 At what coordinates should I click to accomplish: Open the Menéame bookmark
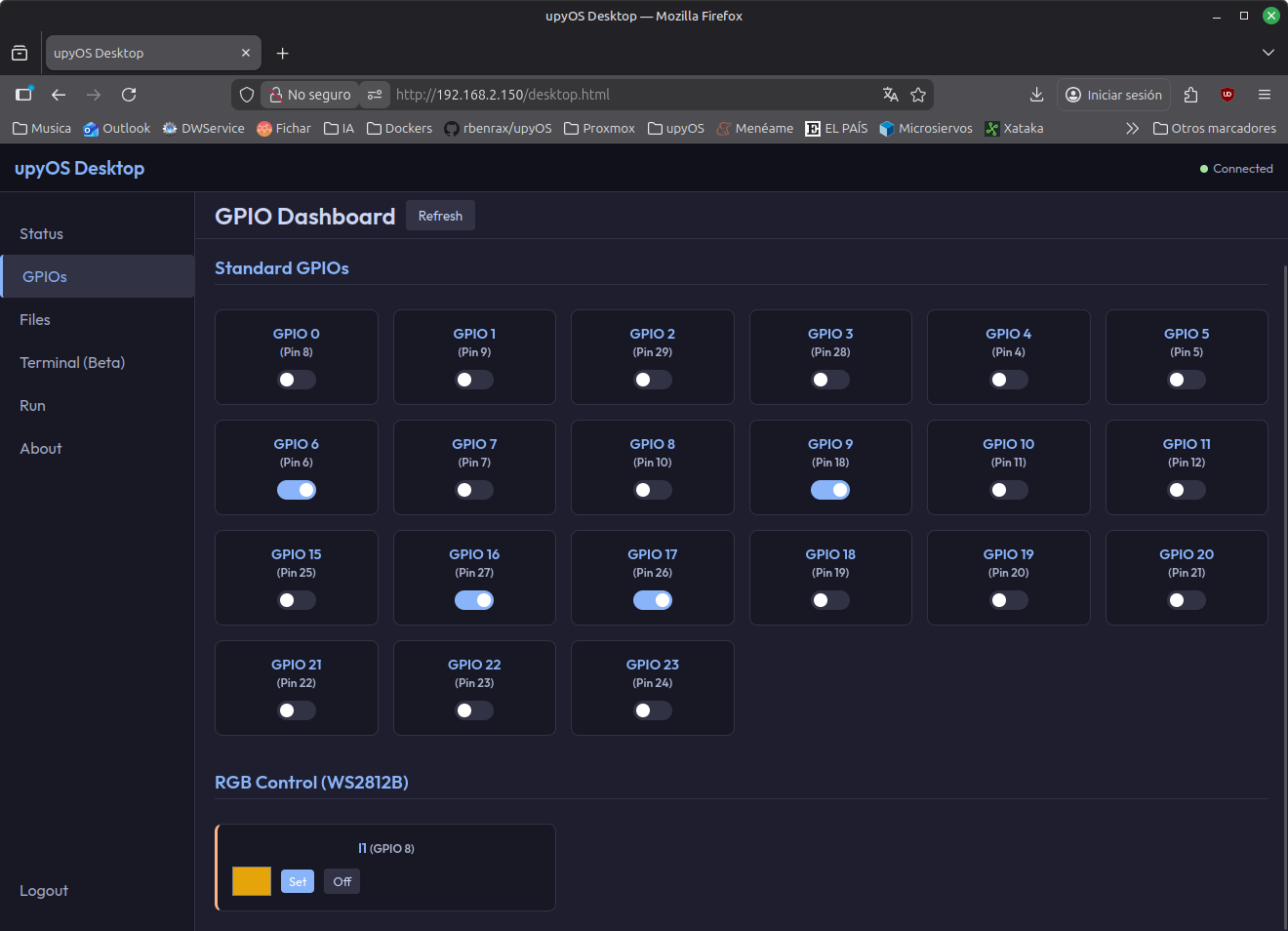coord(754,128)
